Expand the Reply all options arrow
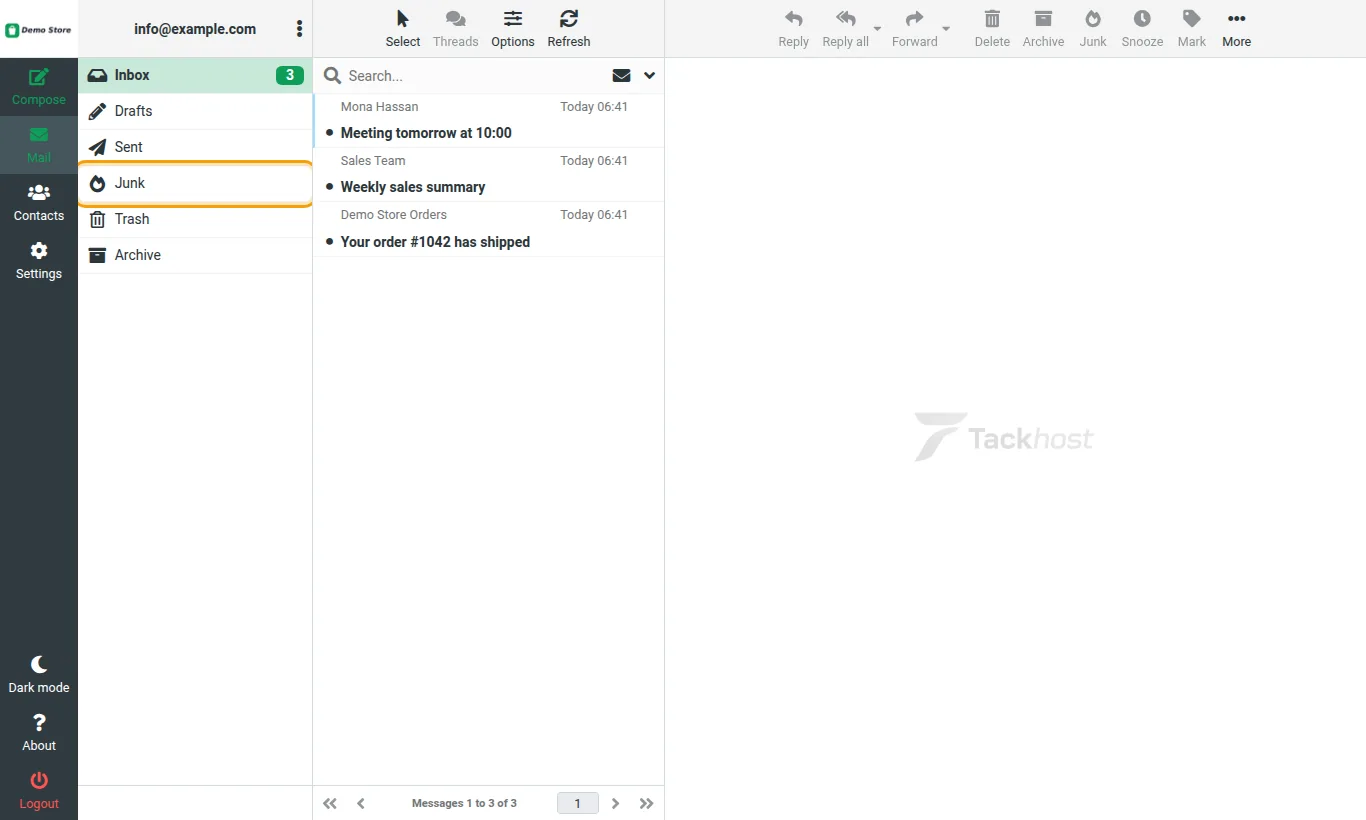The image size is (1366, 820). tap(878, 29)
